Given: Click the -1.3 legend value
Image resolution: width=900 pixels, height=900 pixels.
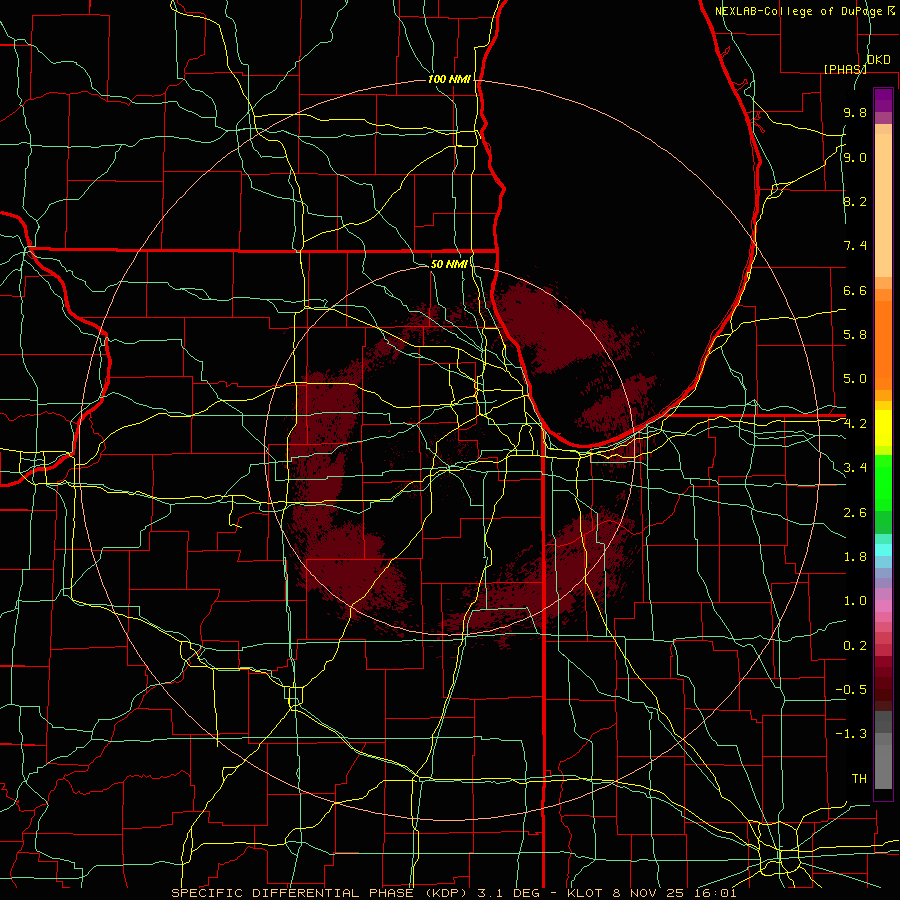Looking at the screenshot, I should point(851,734).
